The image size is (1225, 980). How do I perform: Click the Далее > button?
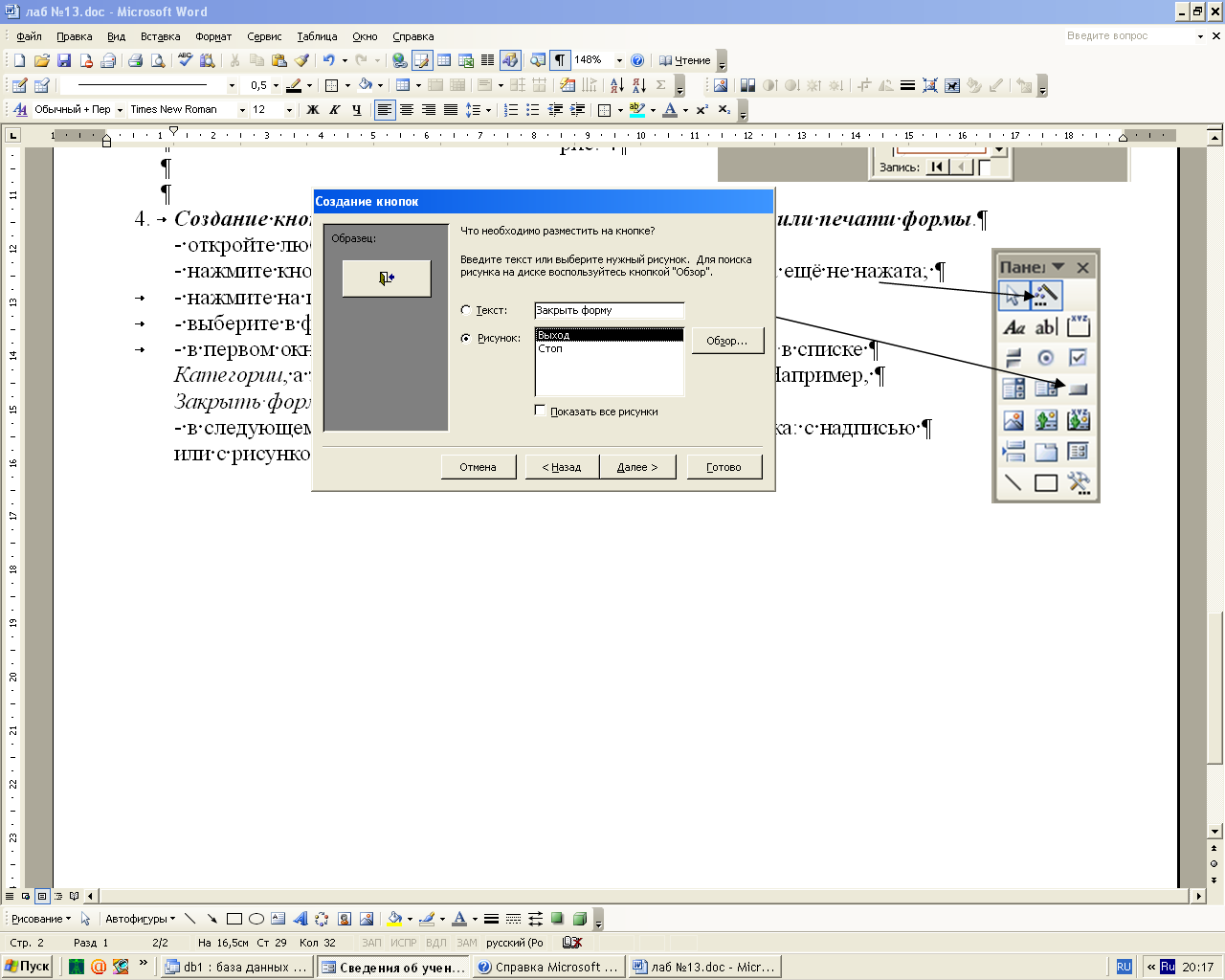637,467
